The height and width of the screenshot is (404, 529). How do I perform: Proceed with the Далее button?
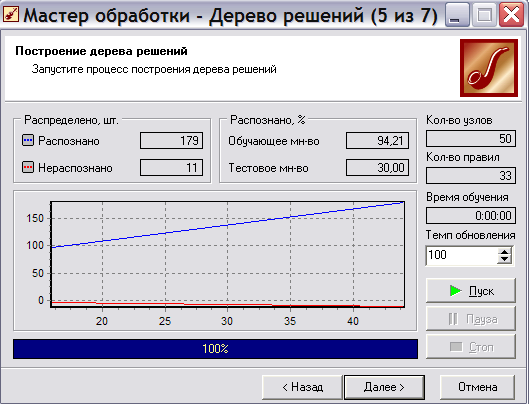(384, 387)
